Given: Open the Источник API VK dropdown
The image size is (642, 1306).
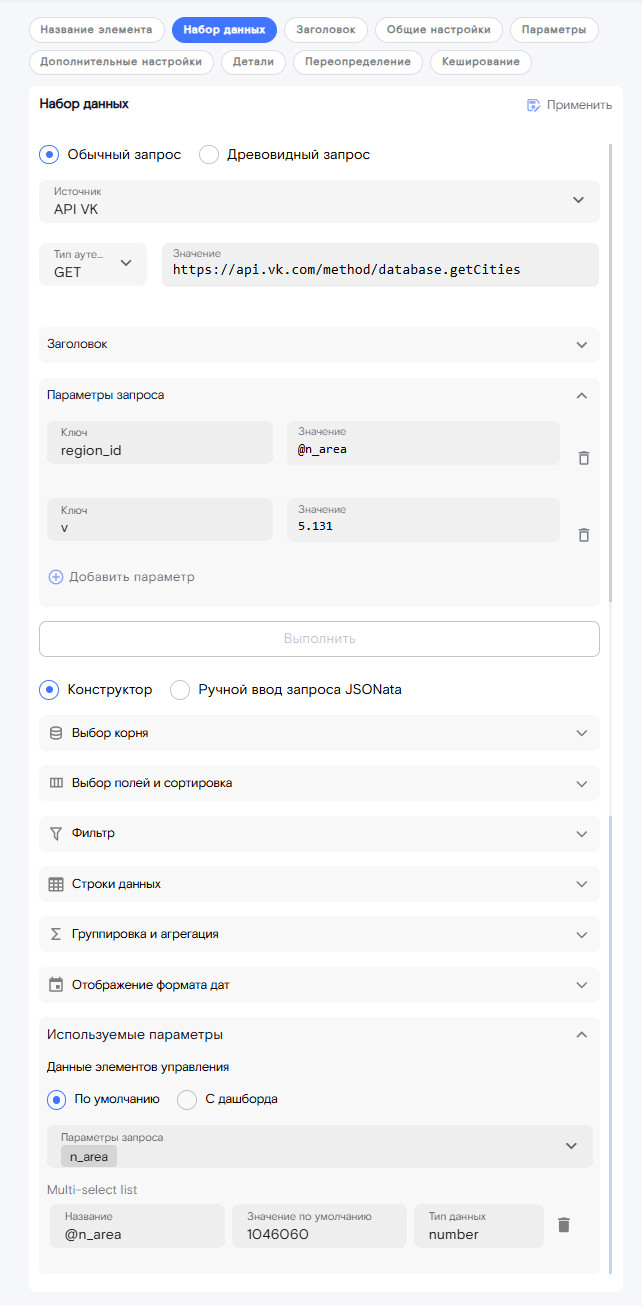Looking at the screenshot, I should pyautogui.click(x=319, y=201).
